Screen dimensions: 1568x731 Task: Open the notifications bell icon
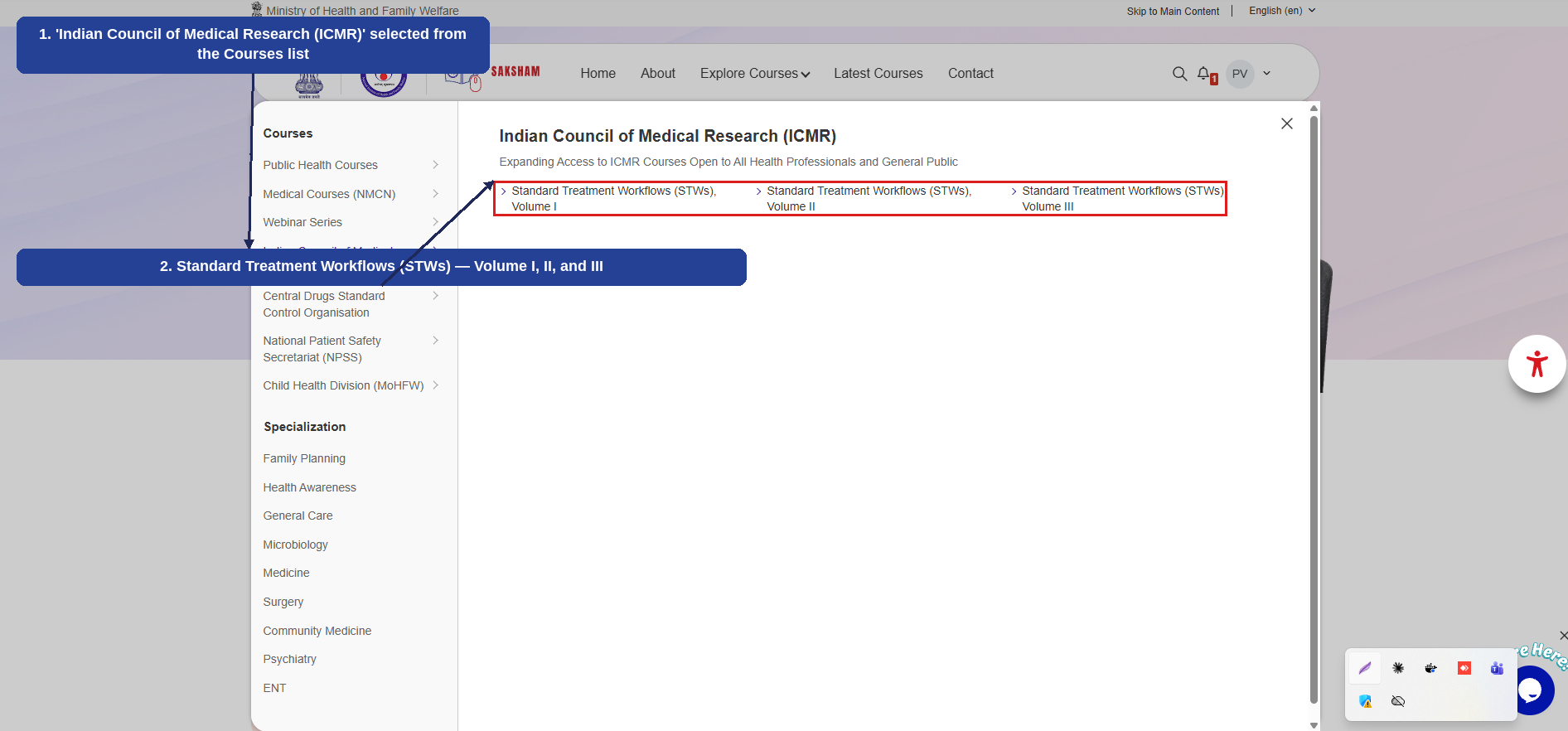point(1204,74)
